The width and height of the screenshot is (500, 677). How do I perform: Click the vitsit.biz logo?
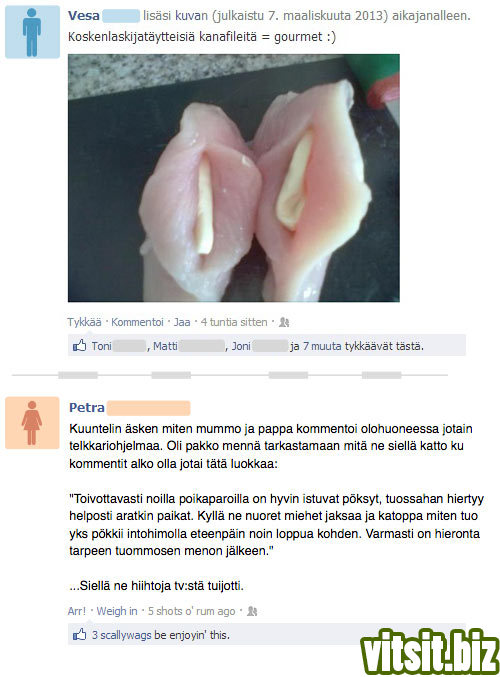[x=430, y=651]
